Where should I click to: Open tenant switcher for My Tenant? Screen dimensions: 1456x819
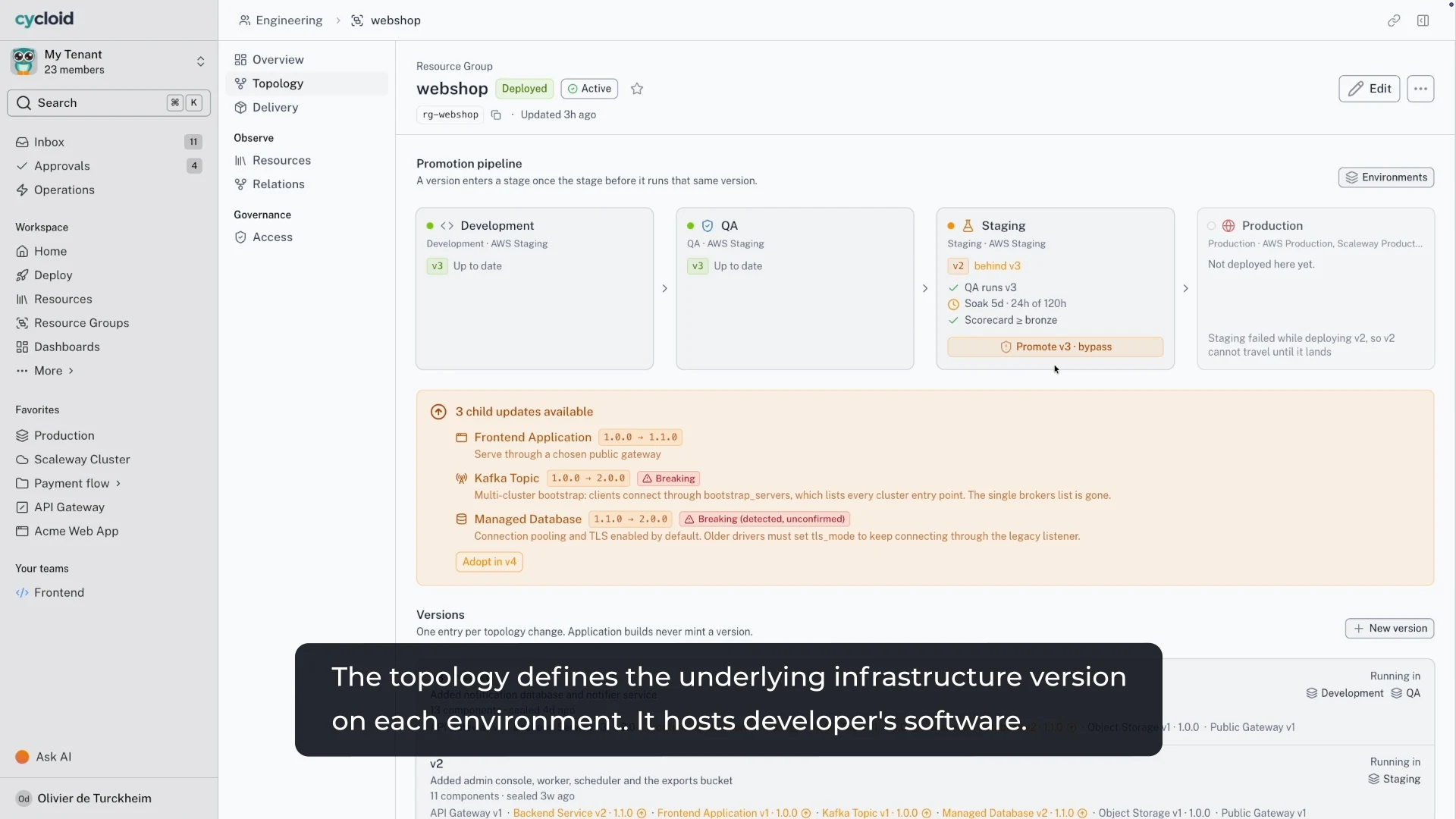[109, 61]
